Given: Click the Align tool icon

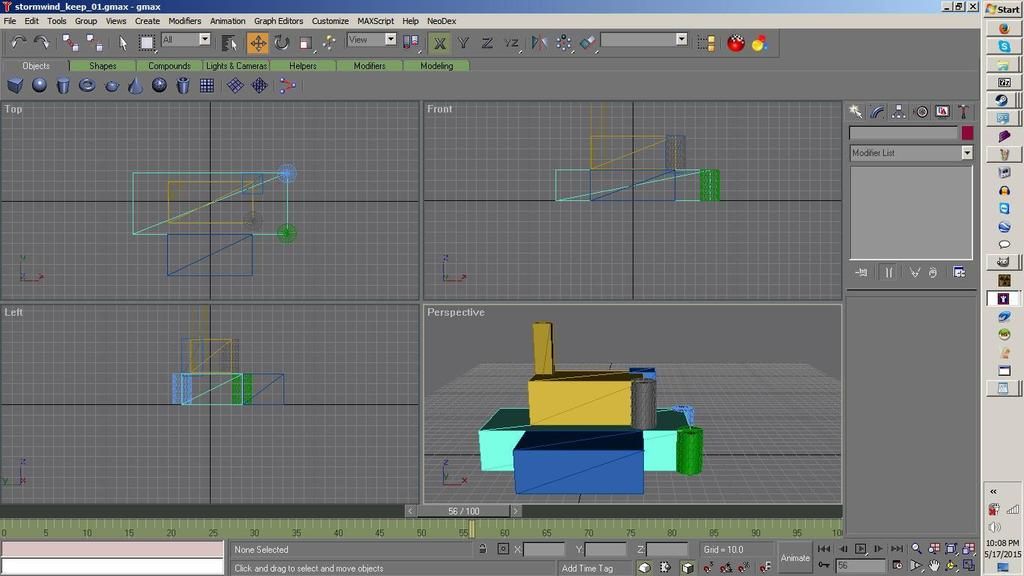Looking at the screenshot, I should coord(588,43).
